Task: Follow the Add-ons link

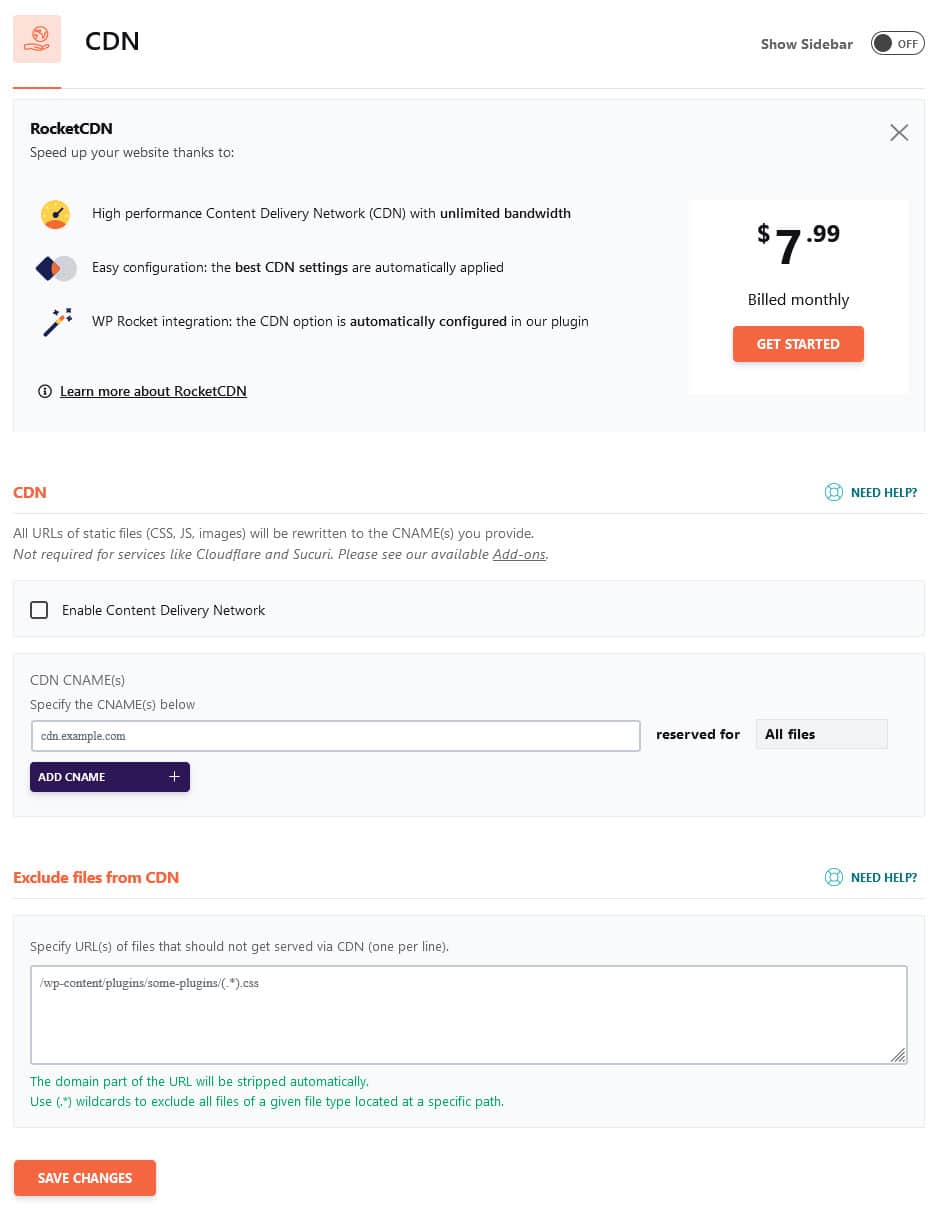Action: pos(519,554)
